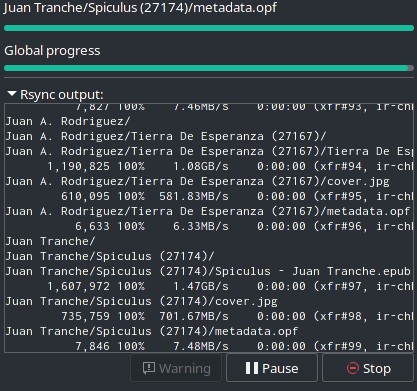This screenshot has width=417, height=391.
Task: Select the Tierra De Esperanza cover.jpg line
Action: pos(197,181)
